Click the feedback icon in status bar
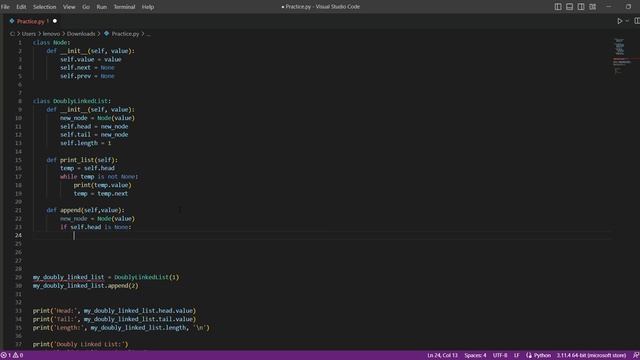The height and width of the screenshot is (360, 640). tap(636, 356)
